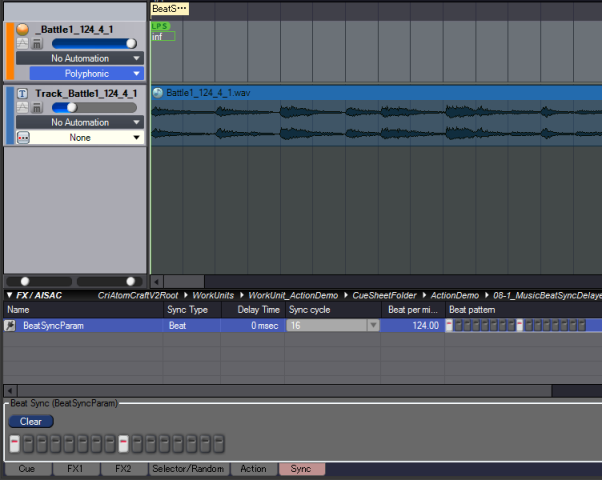Click volume slider of Track_Battle1_124_4_1
Viewport: 602px width, 480px height.
94,108
